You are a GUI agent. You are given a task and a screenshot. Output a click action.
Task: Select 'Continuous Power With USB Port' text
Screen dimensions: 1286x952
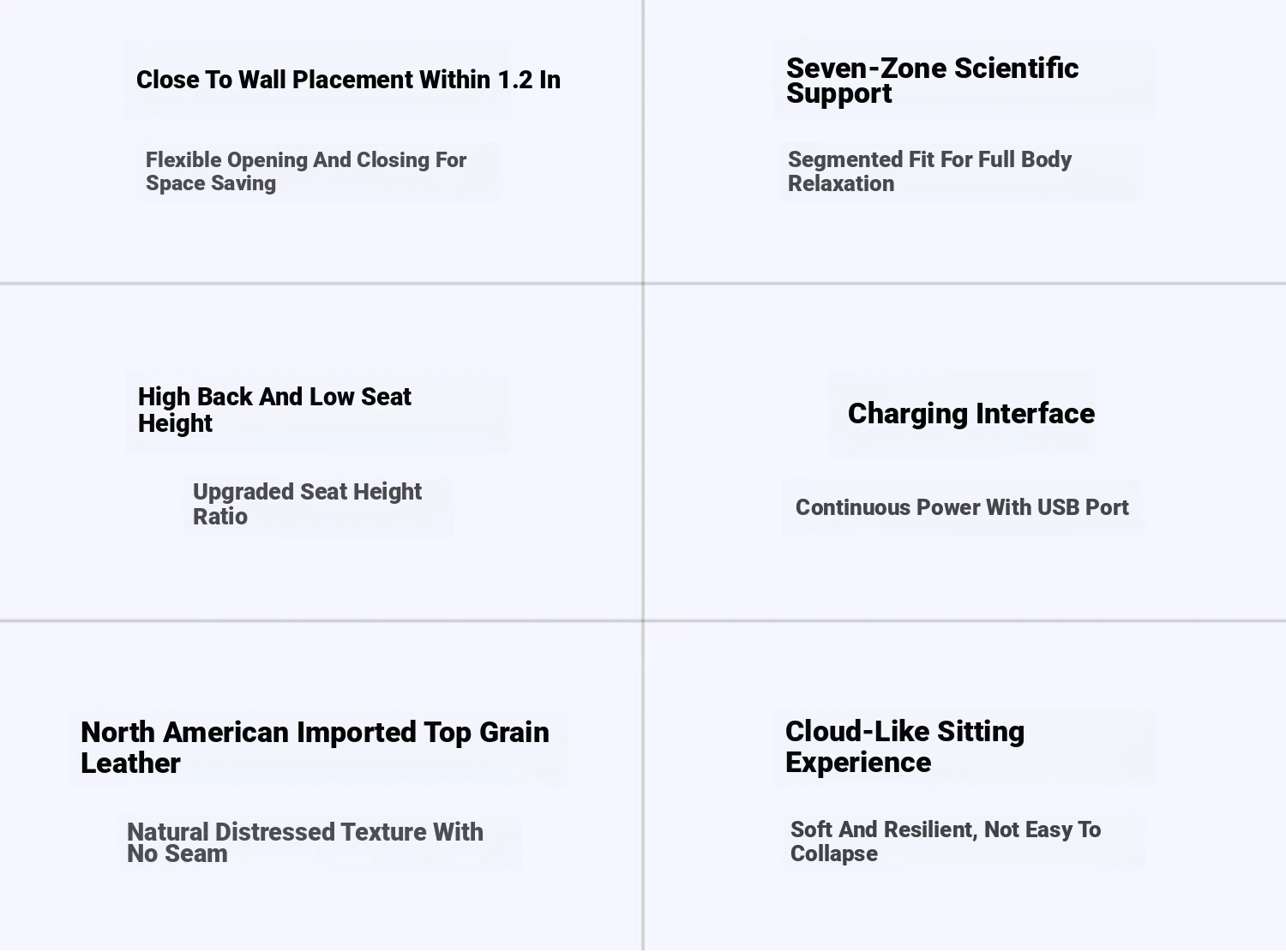(962, 507)
